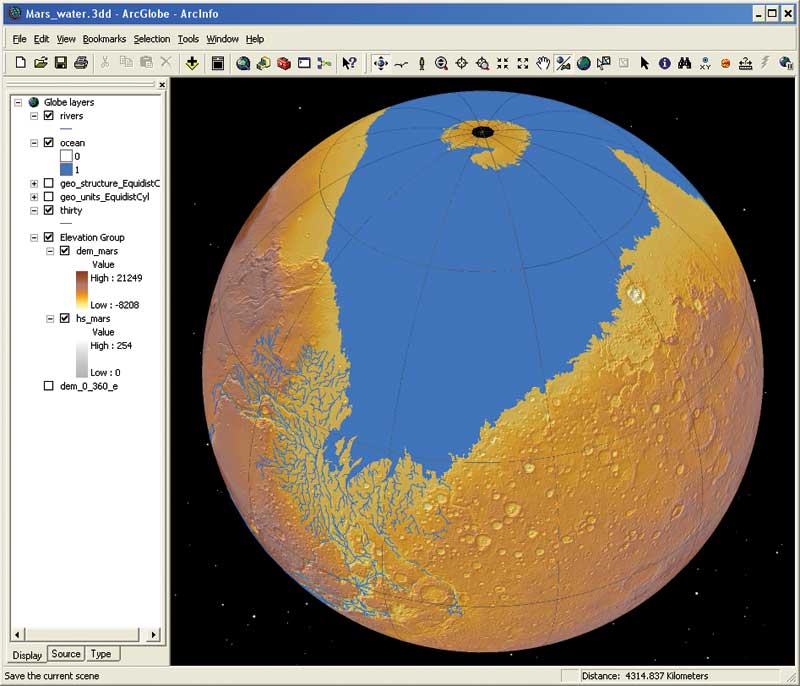Switch to the Source tab
This screenshot has height=686, width=800.
[x=66, y=654]
